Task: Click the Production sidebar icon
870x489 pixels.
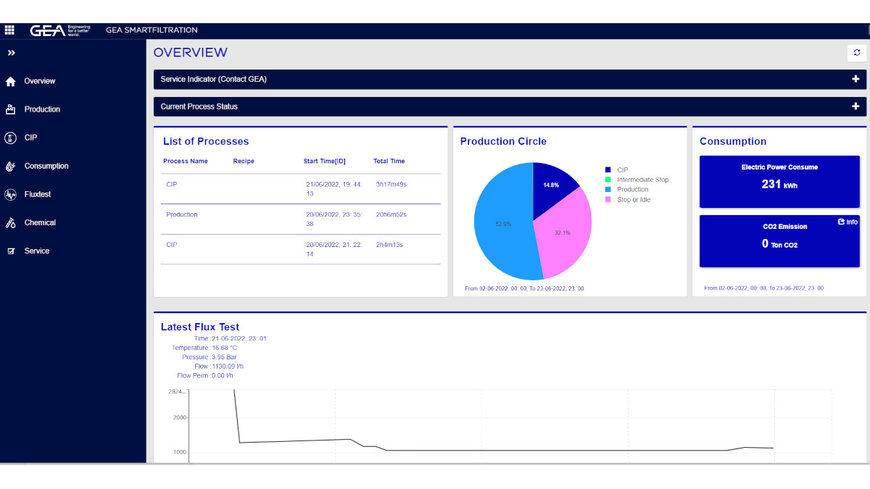Action: pos(11,109)
